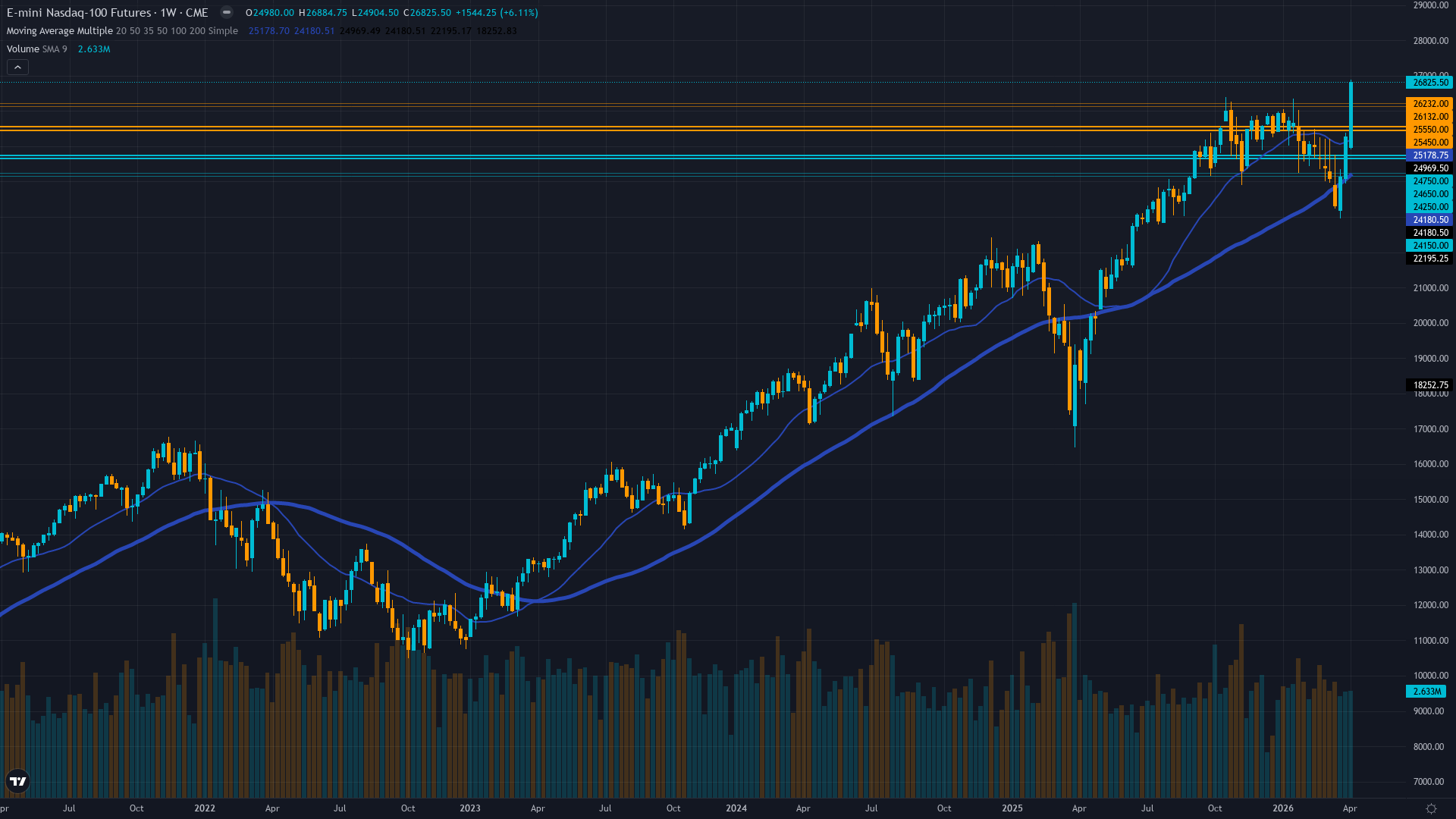Click the 11000.00 price scale label
The height and width of the screenshot is (819, 1456).
(x=1430, y=641)
